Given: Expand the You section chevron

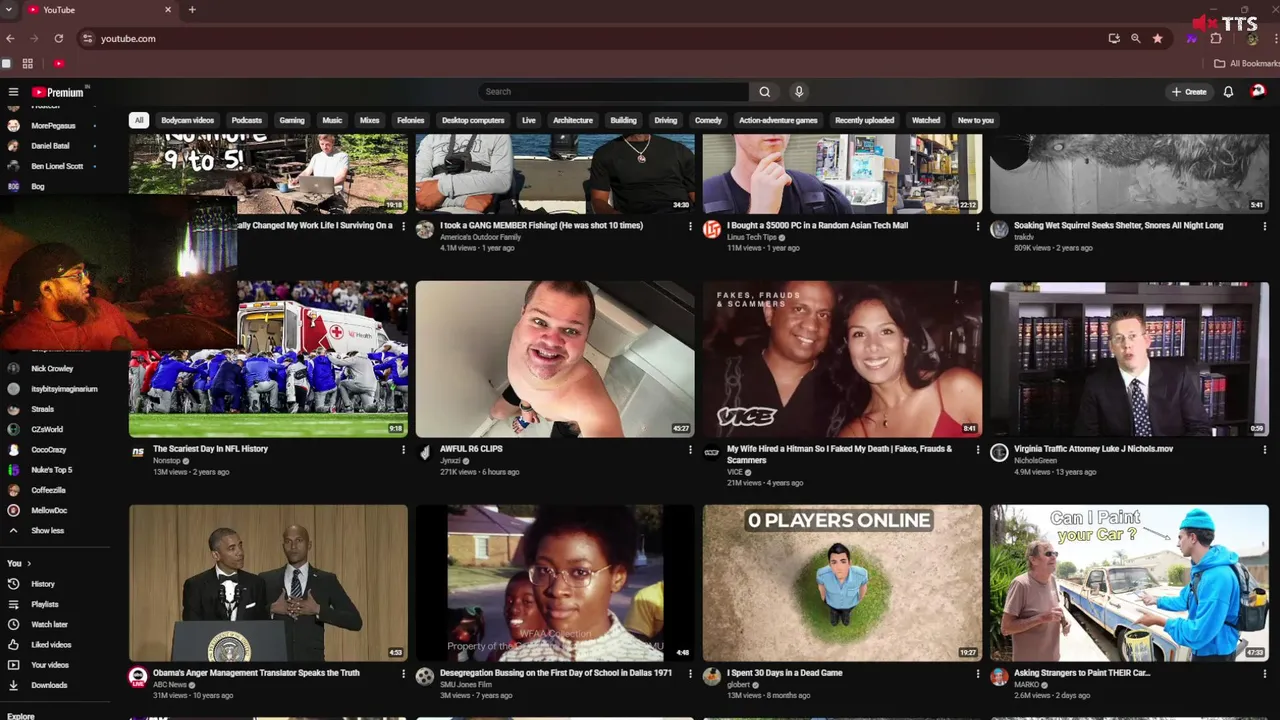Looking at the screenshot, I should tap(28, 563).
